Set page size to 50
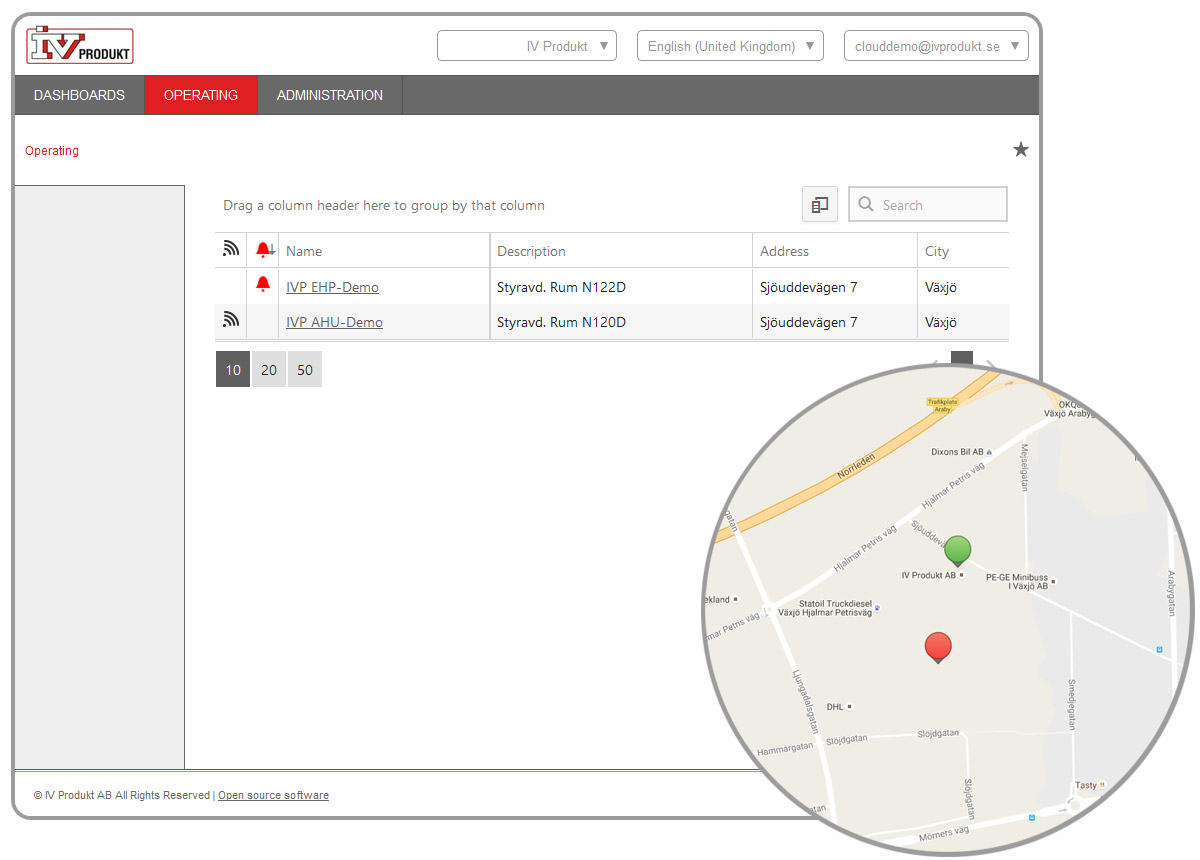Viewport: 1200px width, 860px height. click(305, 370)
